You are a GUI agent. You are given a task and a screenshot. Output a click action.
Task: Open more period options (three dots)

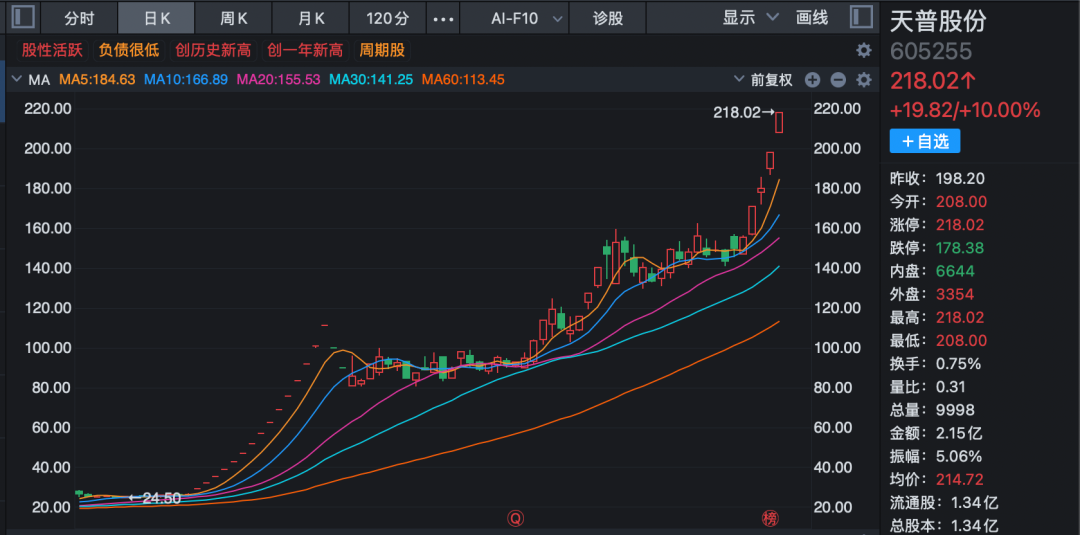(x=444, y=18)
